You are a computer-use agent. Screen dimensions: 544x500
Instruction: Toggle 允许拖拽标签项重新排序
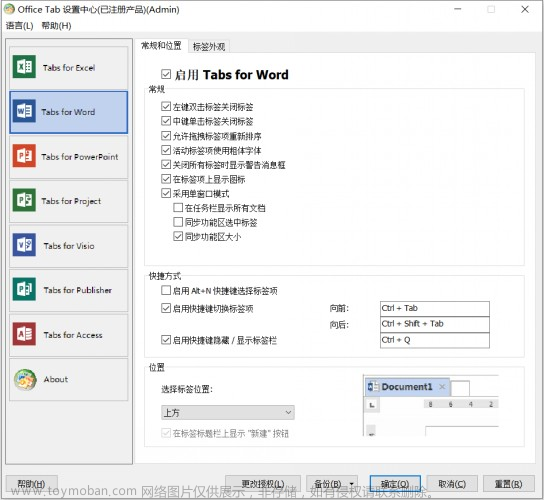[166, 135]
